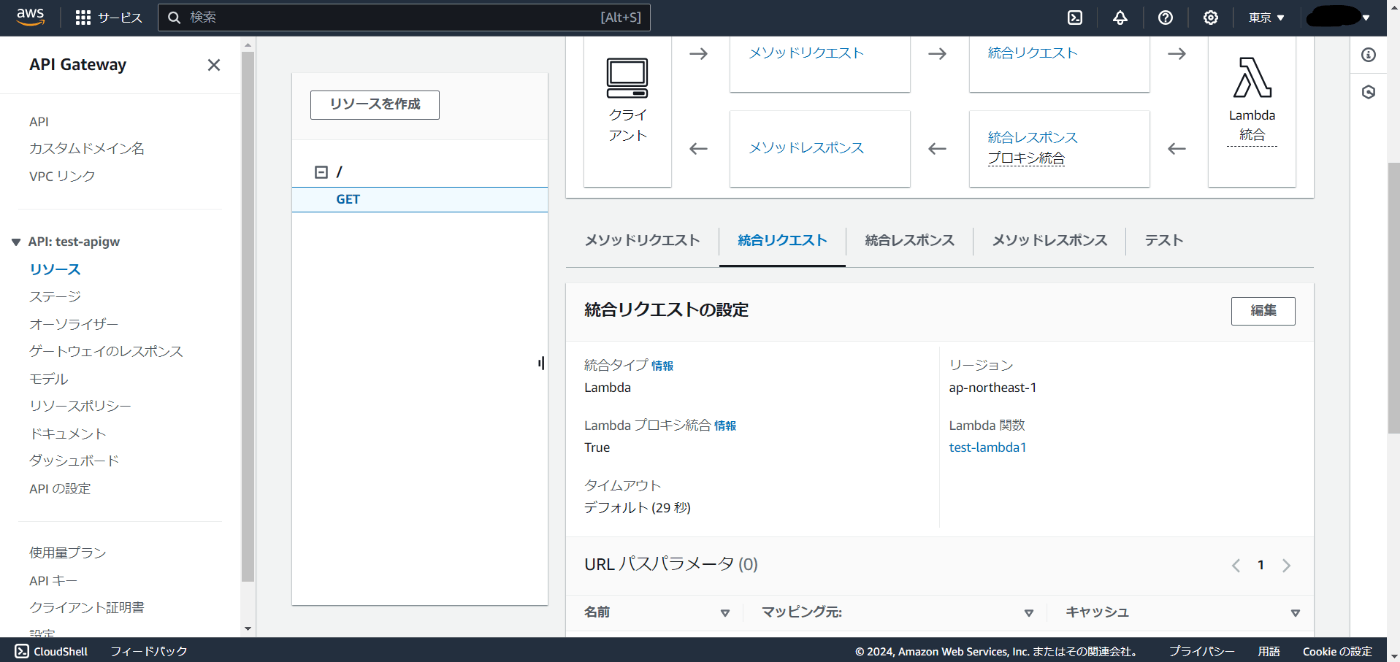
Task: Switch to the 統合レスポンス tab
Action: (910, 241)
